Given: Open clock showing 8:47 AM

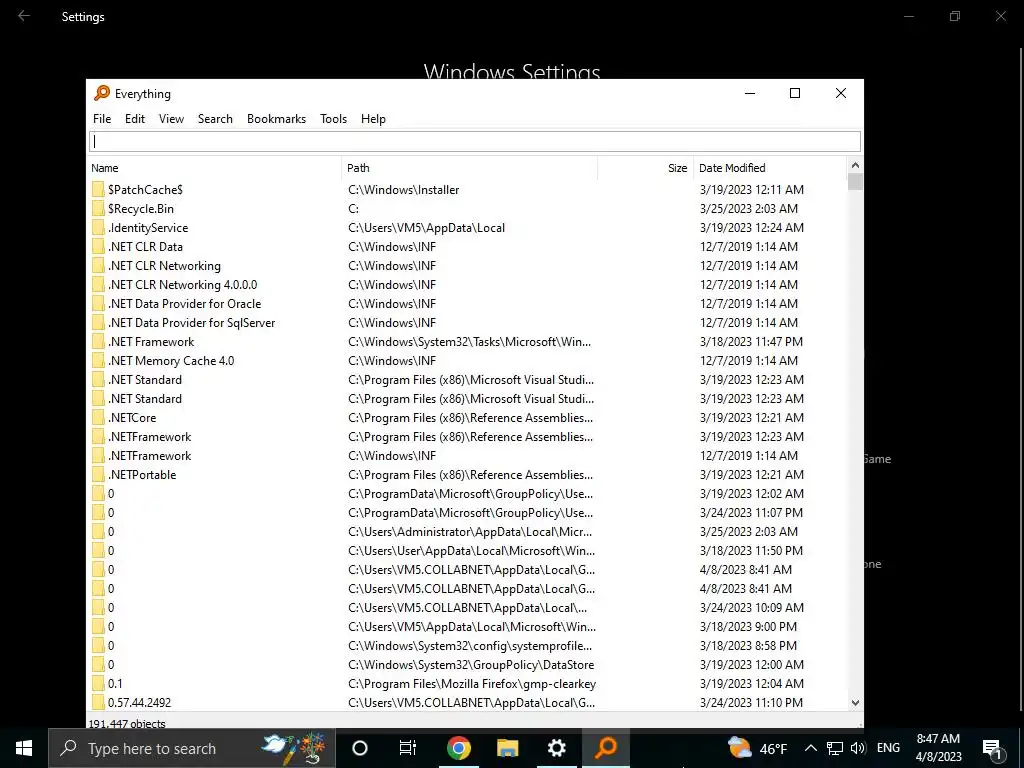Looking at the screenshot, I should pos(938,748).
